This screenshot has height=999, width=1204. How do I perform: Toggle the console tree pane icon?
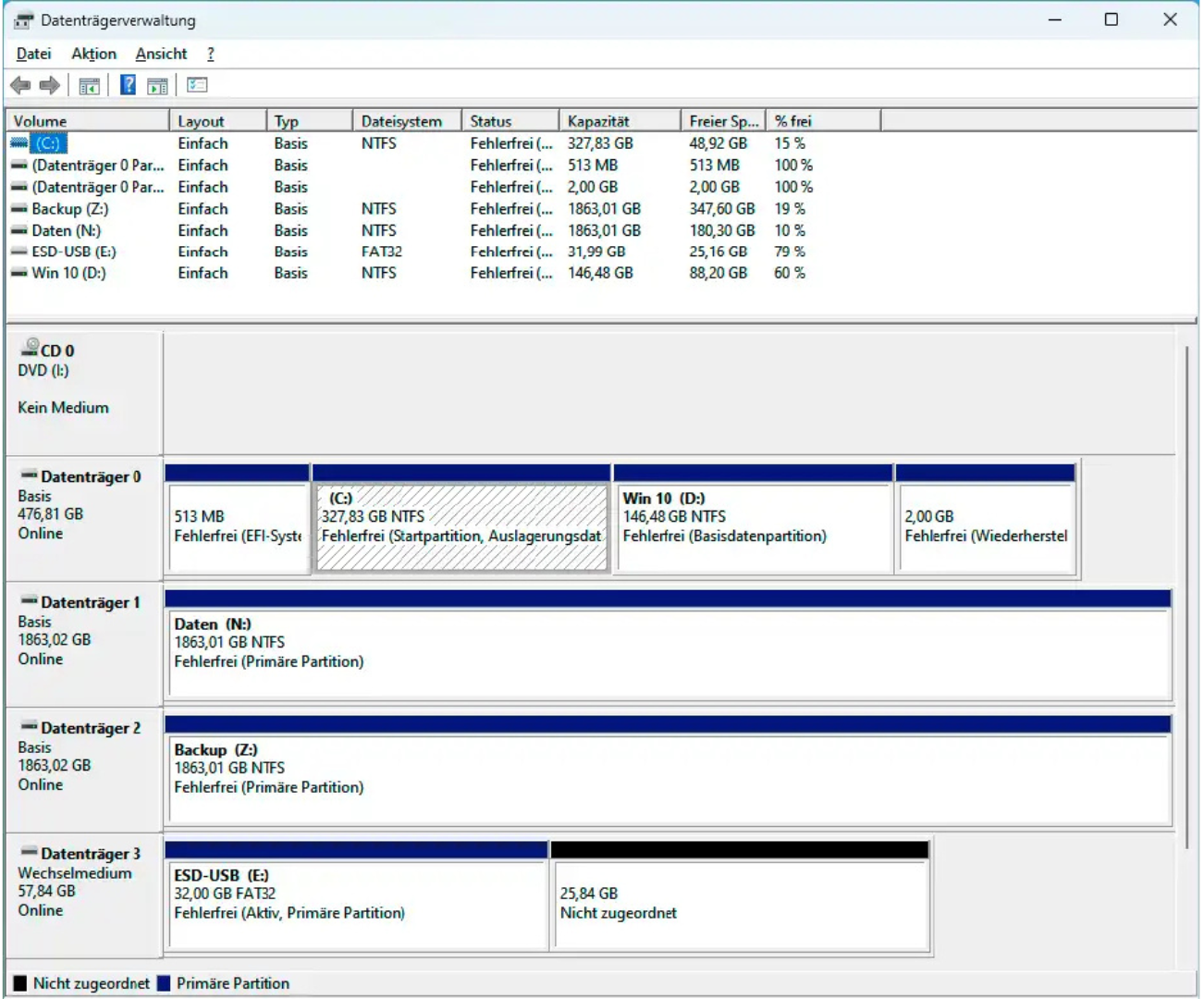coord(89,86)
